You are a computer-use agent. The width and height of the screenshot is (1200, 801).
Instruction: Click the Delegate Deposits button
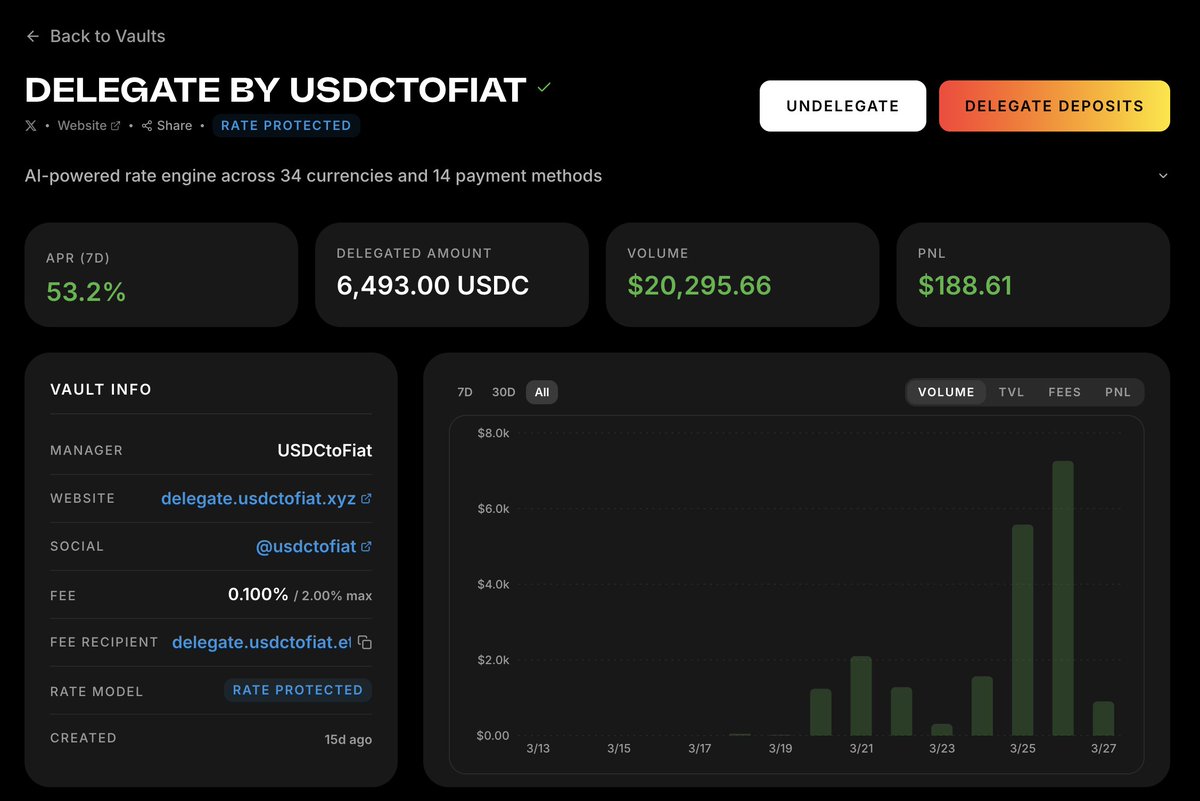click(1054, 106)
